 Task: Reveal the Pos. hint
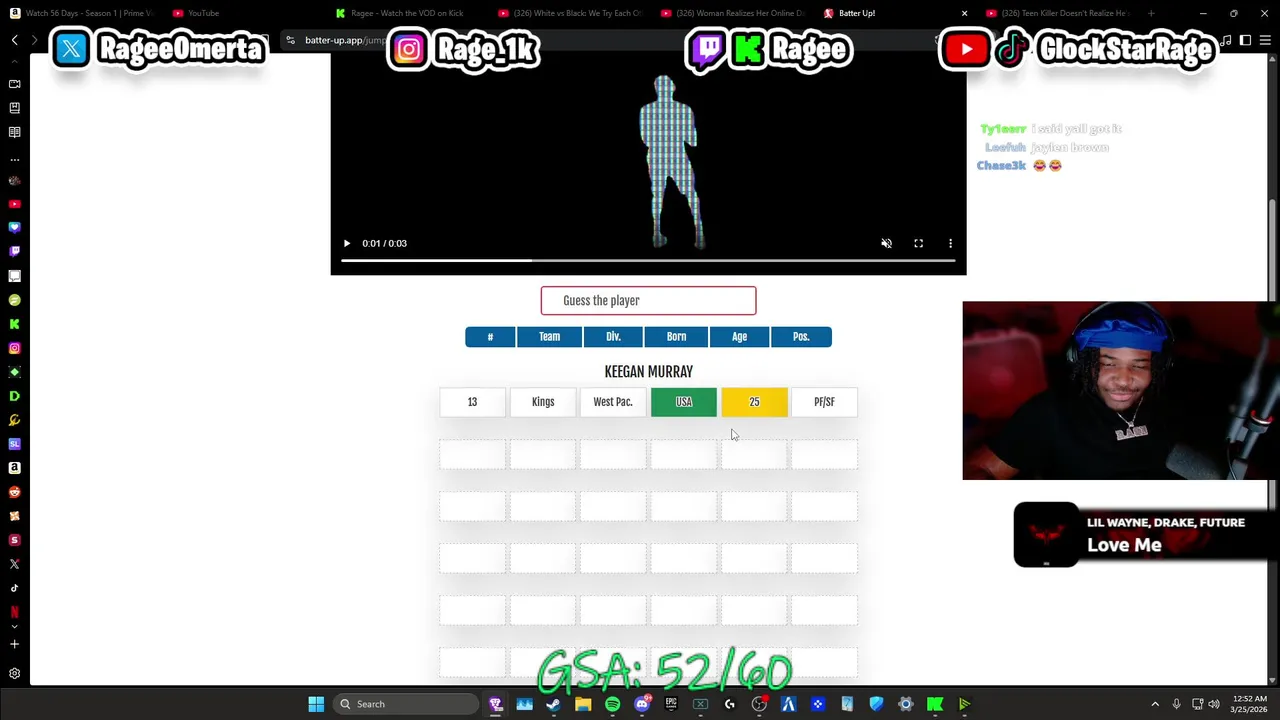801,337
